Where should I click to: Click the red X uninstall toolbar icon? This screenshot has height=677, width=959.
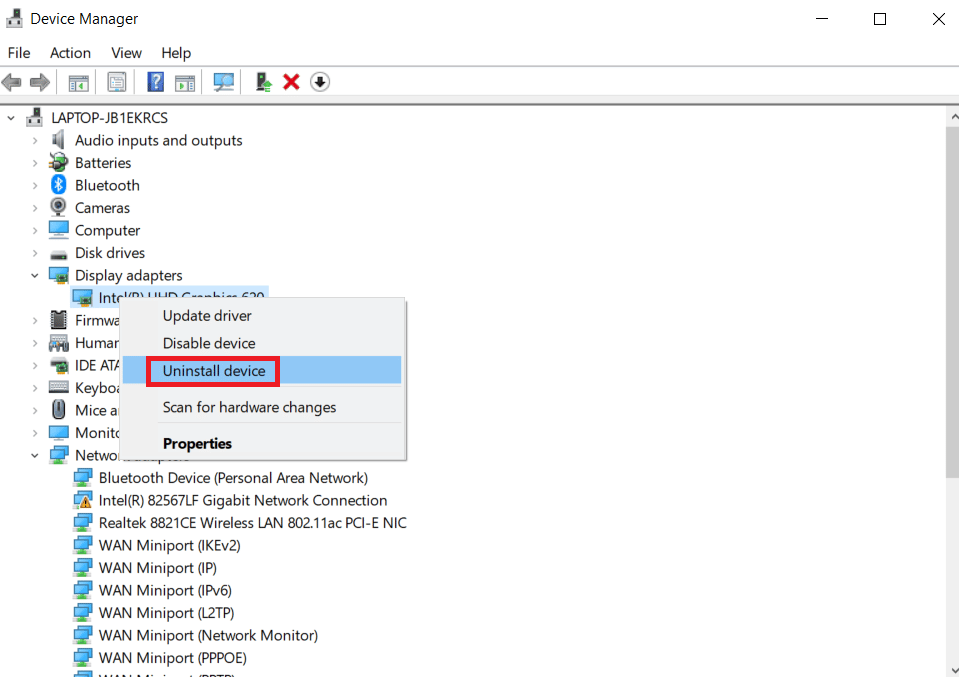(291, 81)
